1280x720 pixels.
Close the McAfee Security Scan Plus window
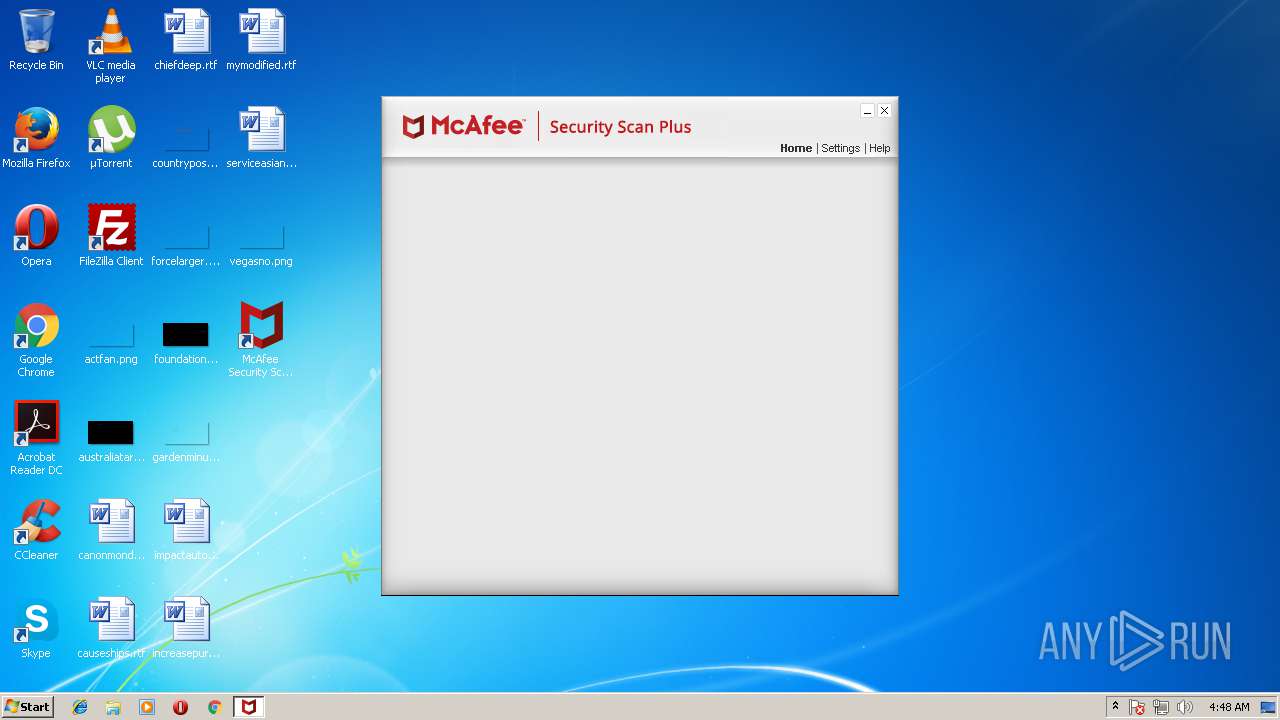click(884, 111)
